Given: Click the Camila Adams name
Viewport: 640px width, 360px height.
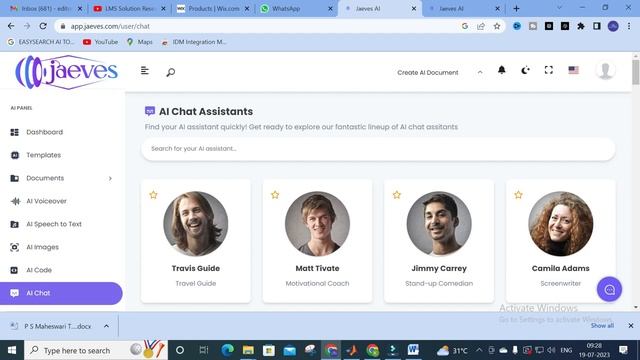Looking at the screenshot, I should coord(560,268).
